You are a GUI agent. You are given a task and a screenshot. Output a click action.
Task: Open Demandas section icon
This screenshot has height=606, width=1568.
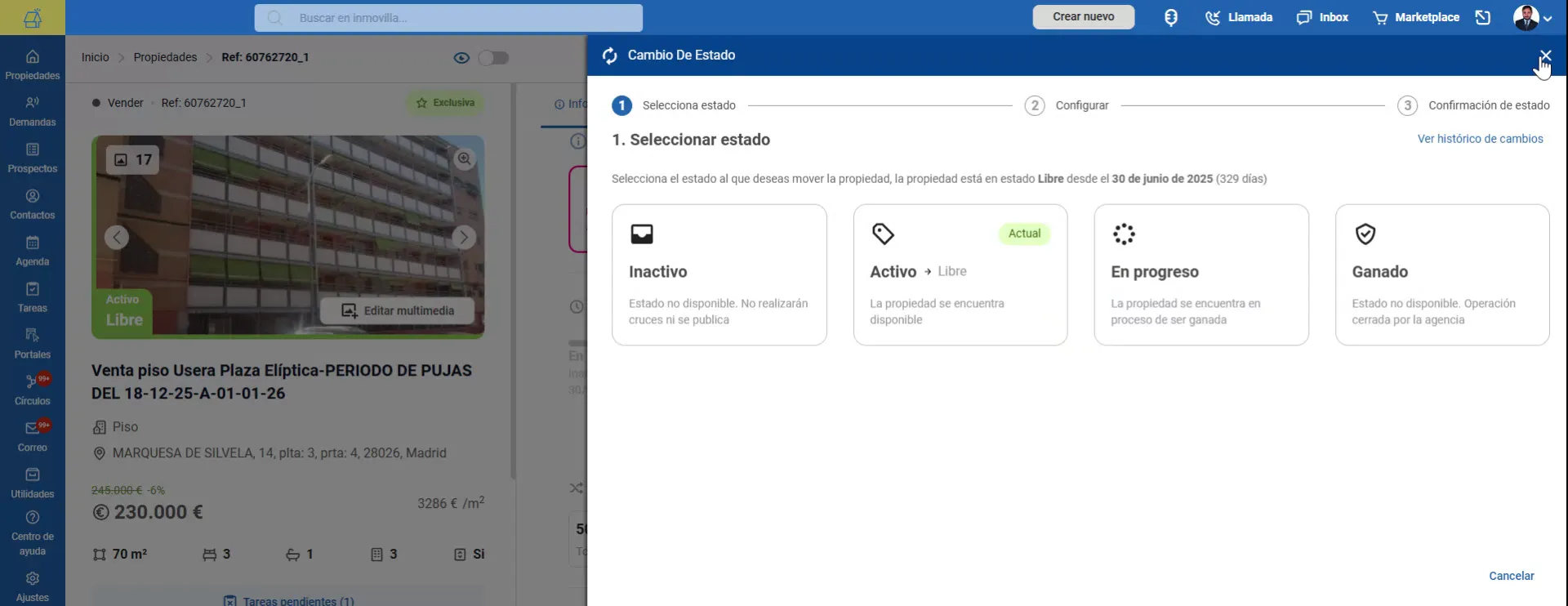pyautogui.click(x=33, y=103)
